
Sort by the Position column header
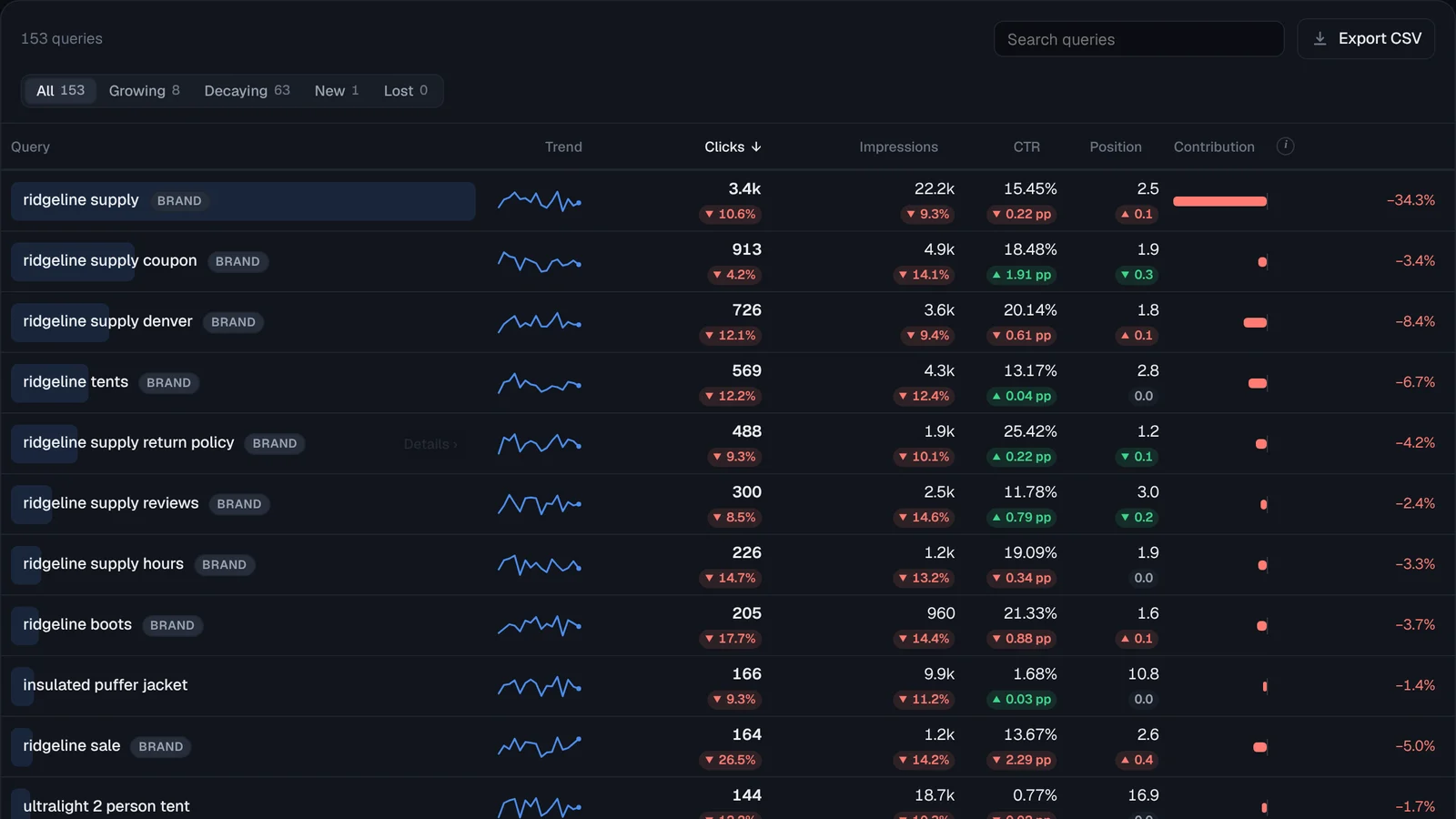click(x=1116, y=147)
